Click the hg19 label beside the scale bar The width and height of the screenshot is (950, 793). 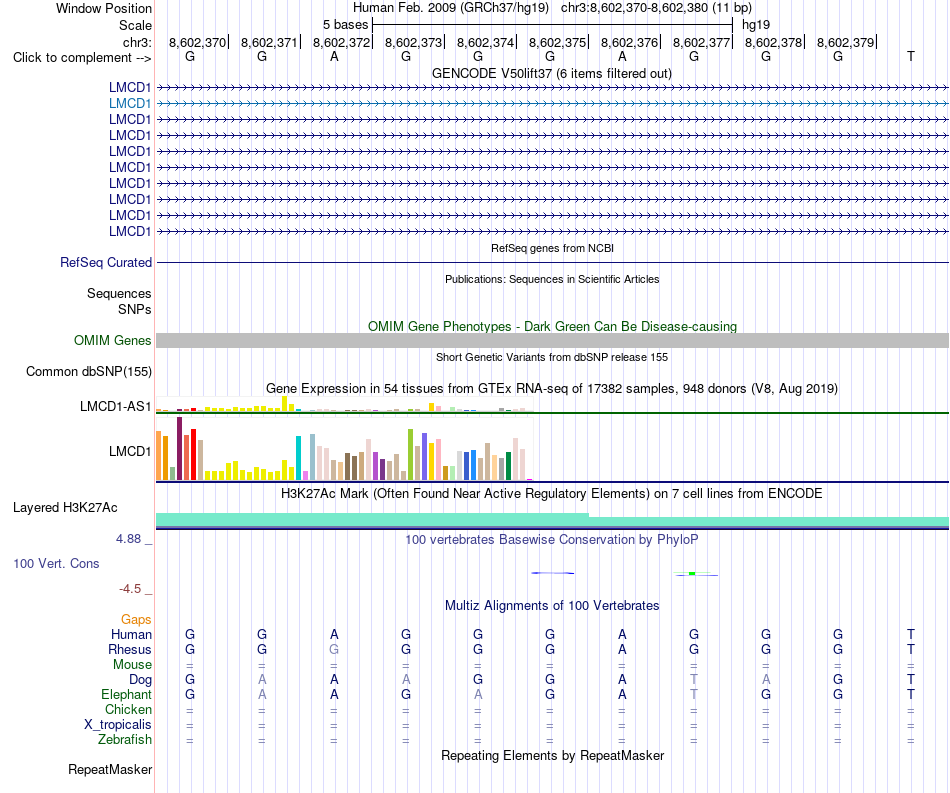pyautogui.click(x=756, y=25)
